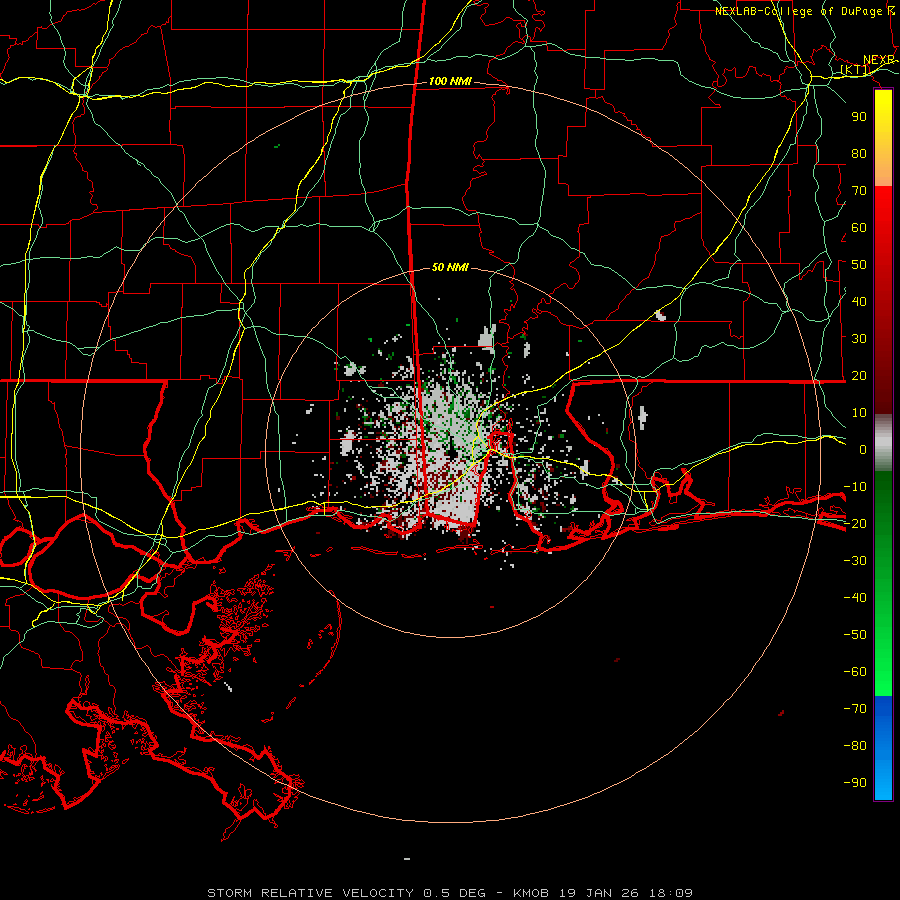Click the 100 NMI range ring label
The height and width of the screenshot is (900, 900).
[450, 82]
